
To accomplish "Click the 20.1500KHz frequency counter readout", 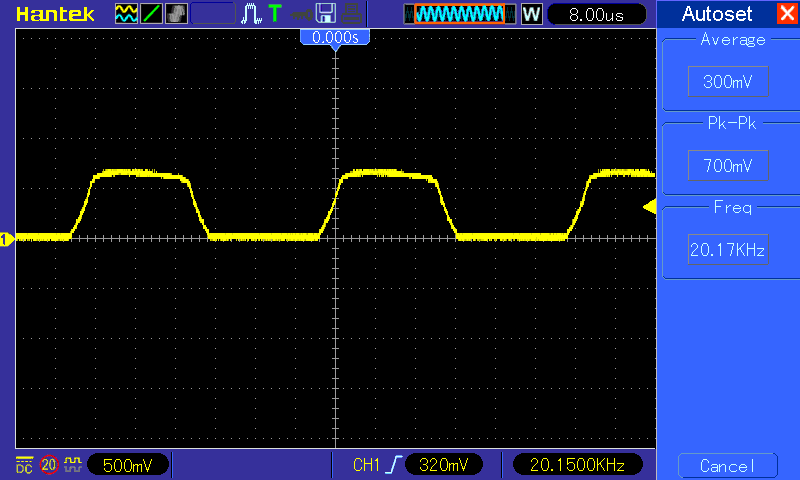I will pyautogui.click(x=577, y=465).
